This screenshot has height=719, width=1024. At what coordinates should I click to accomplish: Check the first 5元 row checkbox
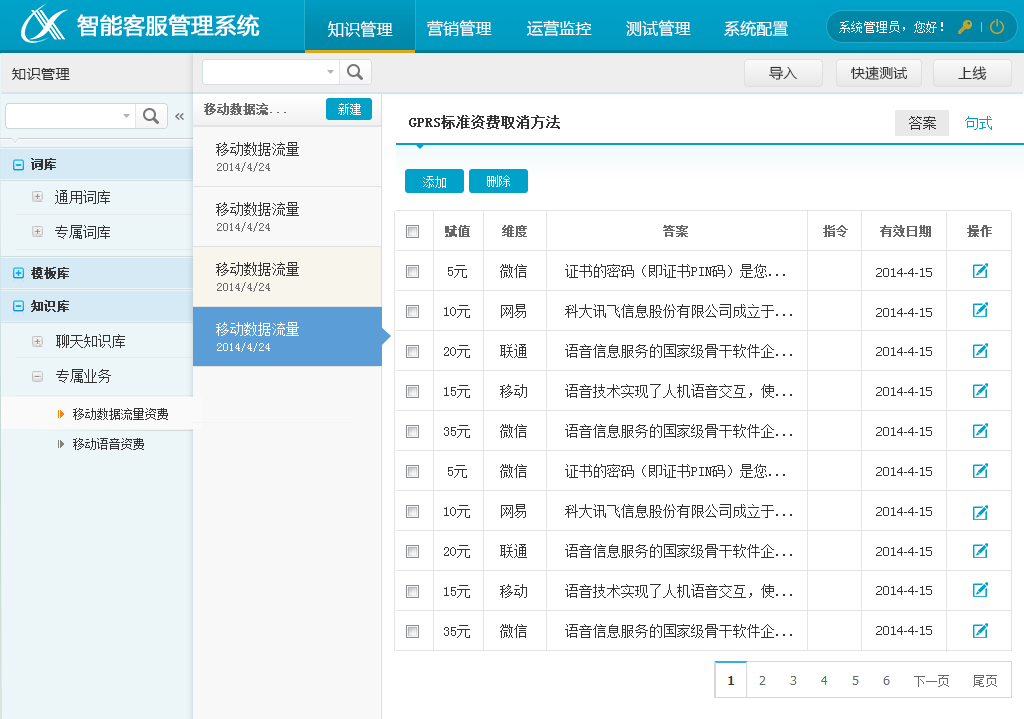pos(413,271)
